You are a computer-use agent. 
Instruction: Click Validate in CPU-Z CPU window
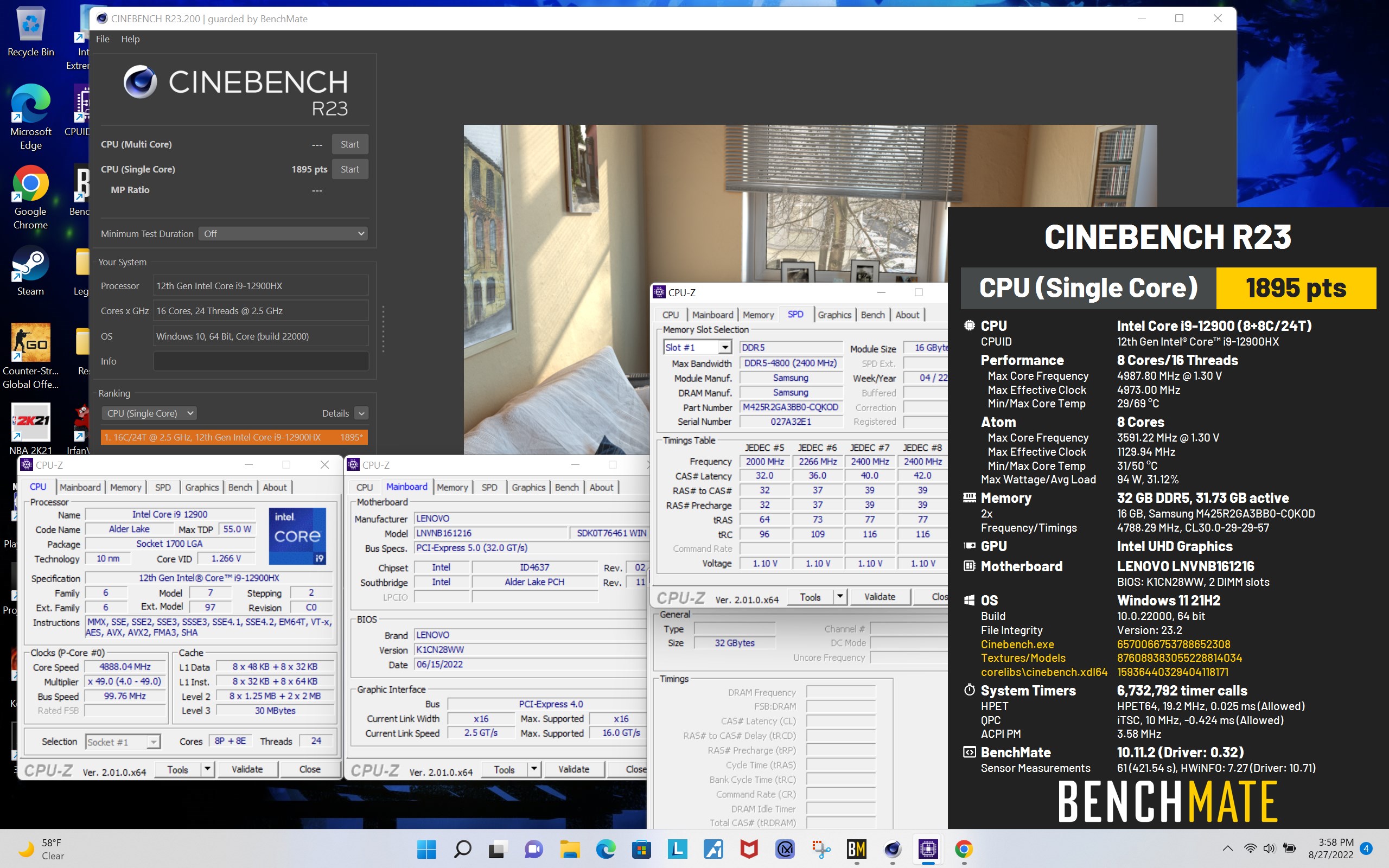[247, 769]
